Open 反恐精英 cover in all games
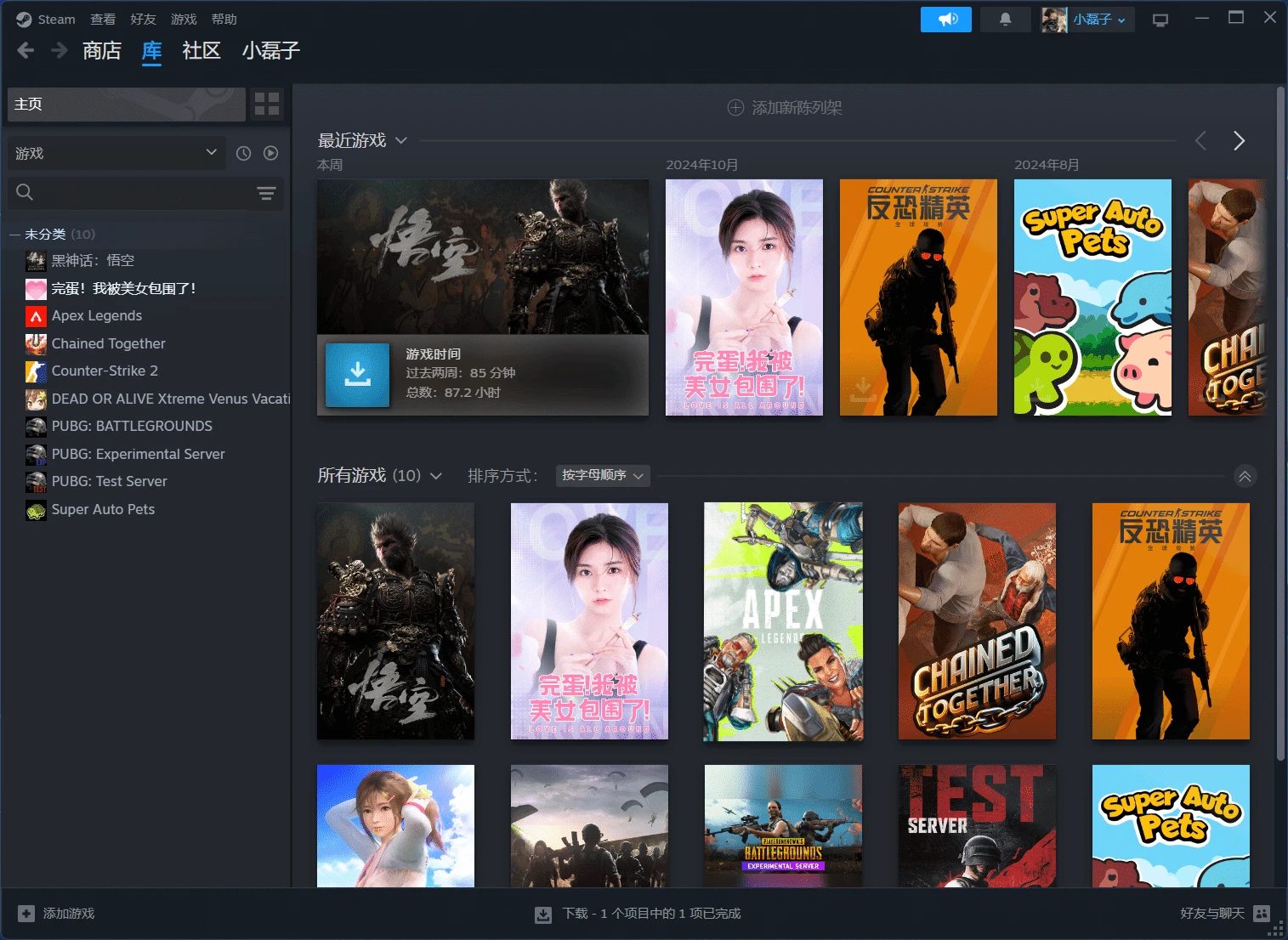The height and width of the screenshot is (940, 1288). (1171, 621)
